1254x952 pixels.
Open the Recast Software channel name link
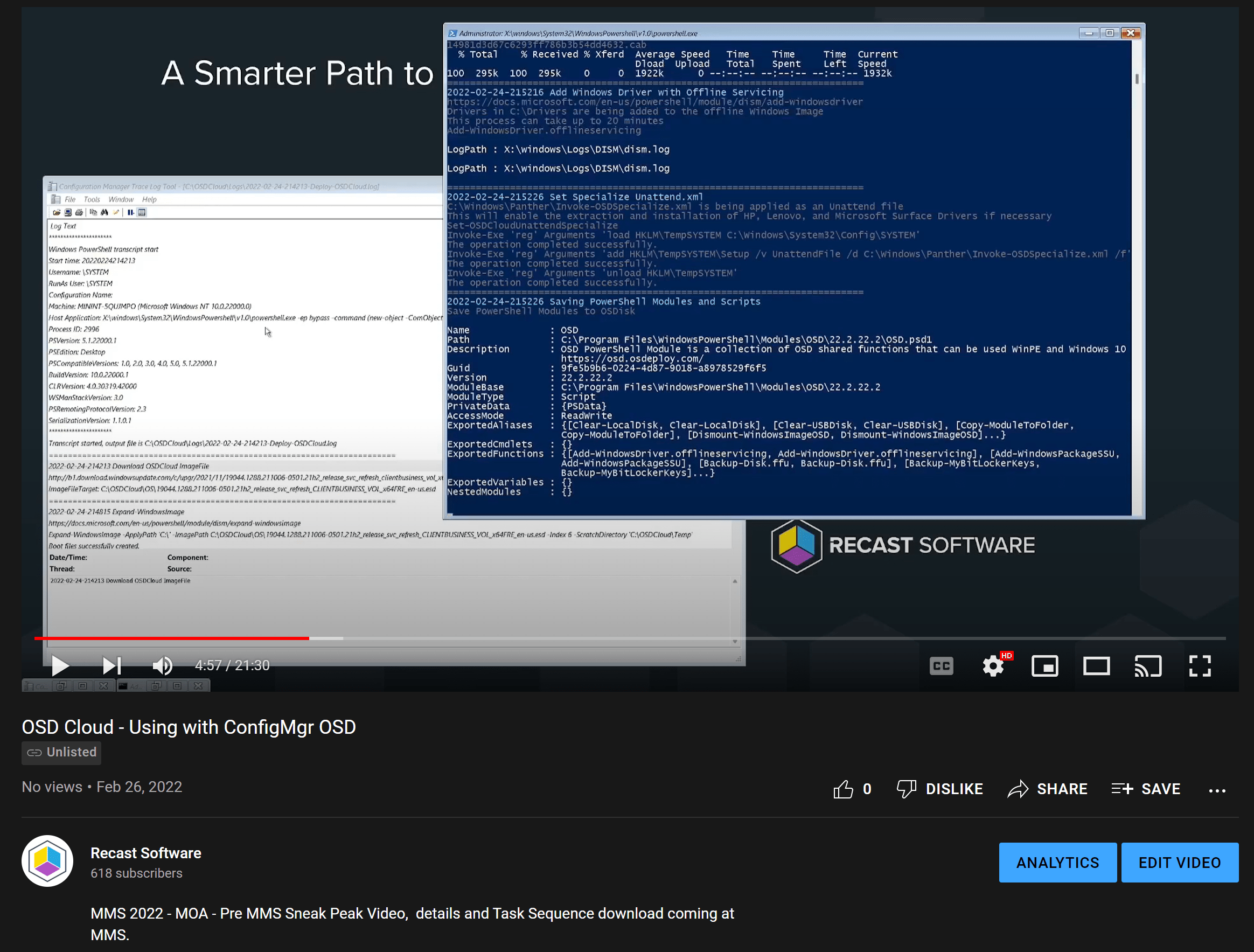coord(145,853)
